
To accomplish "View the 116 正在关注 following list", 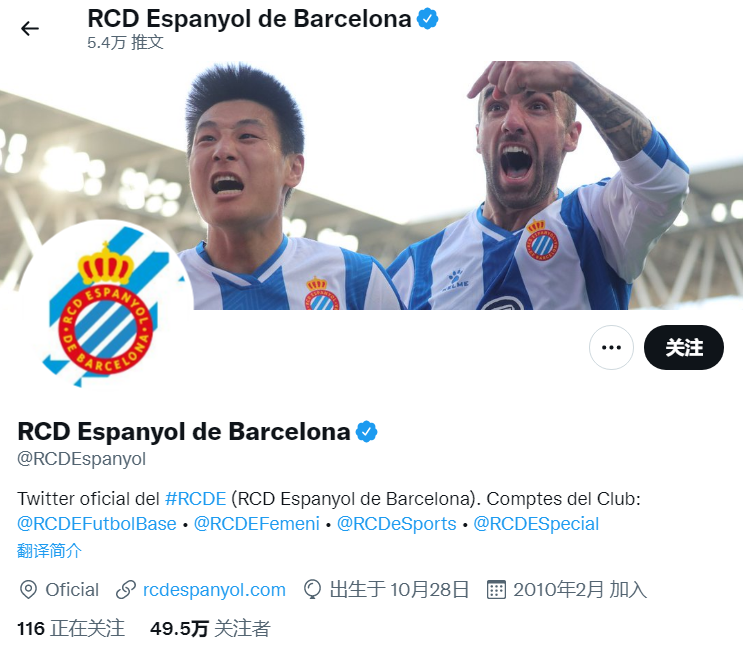I will [x=71, y=629].
